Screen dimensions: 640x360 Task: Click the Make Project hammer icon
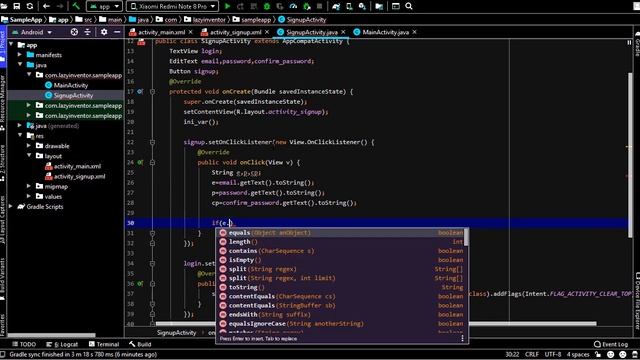click(x=76, y=6)
